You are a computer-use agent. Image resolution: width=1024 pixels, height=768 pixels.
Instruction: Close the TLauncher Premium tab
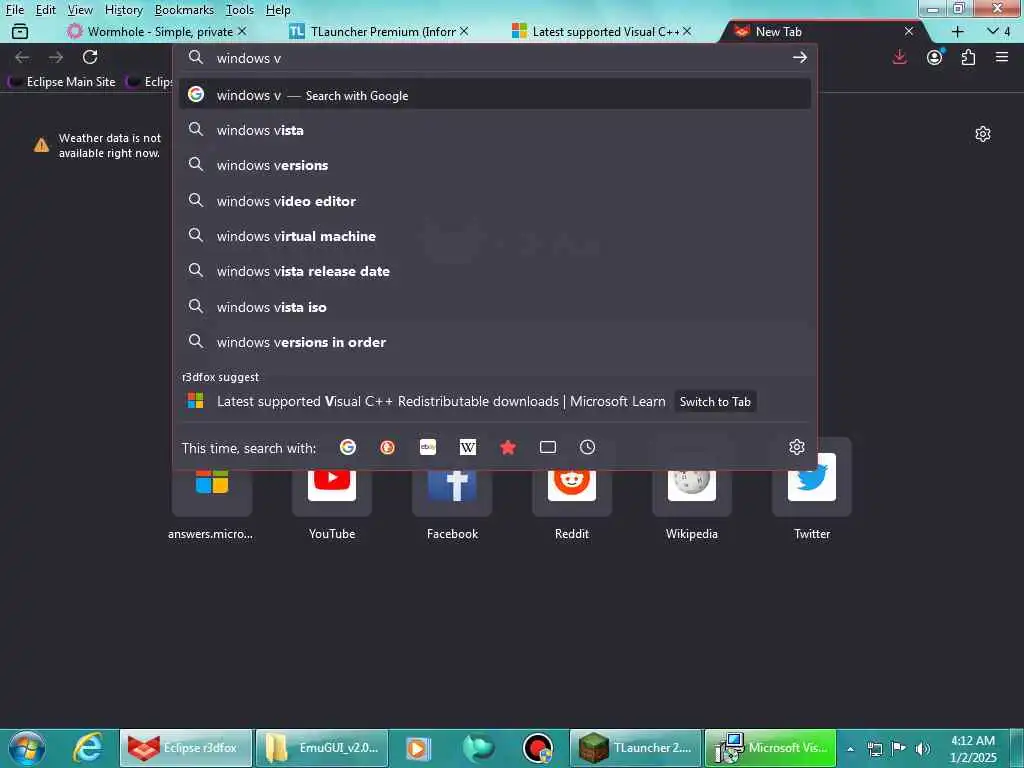point(464,31)
